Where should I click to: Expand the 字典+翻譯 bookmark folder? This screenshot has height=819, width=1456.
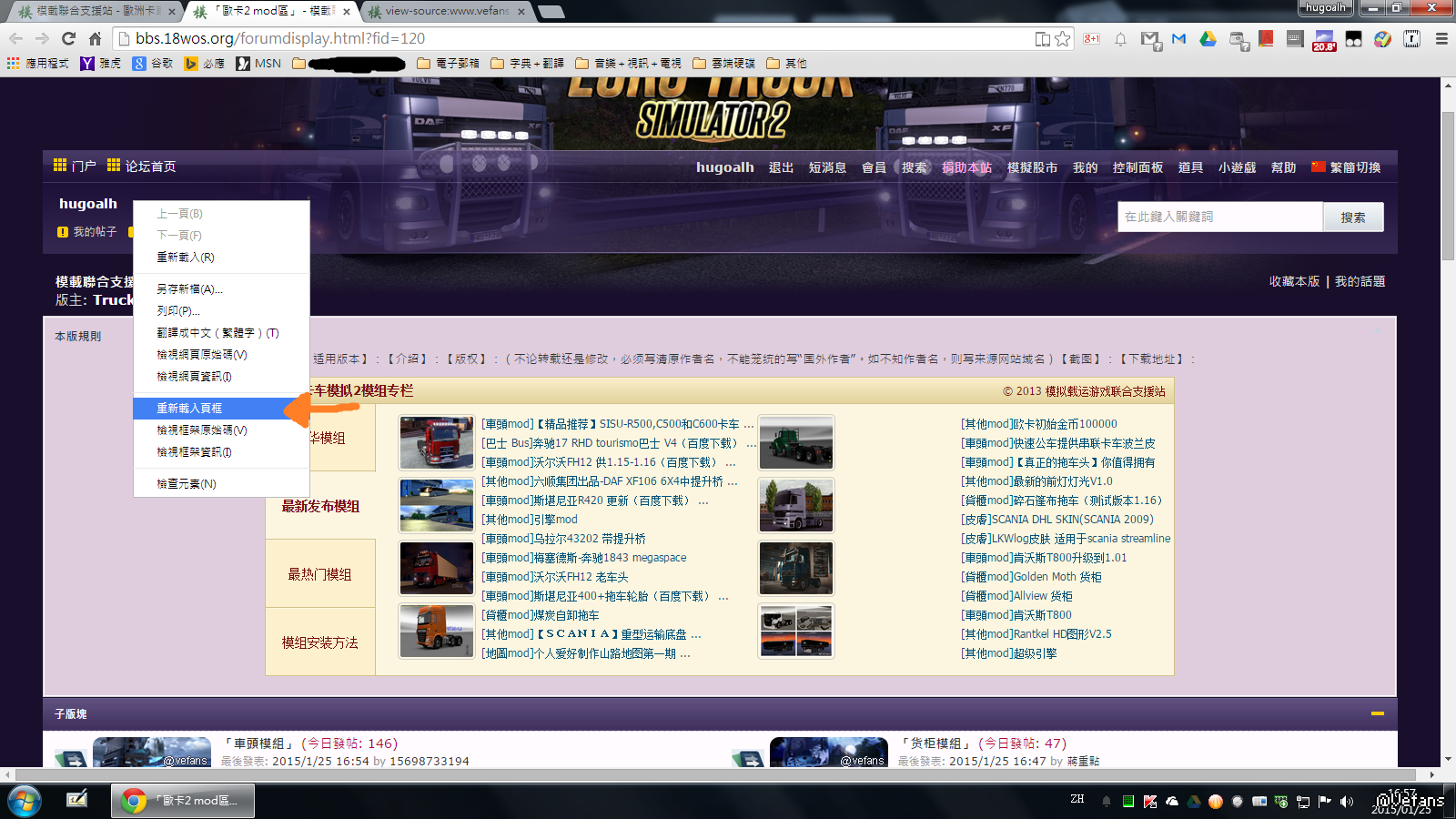[527, 64]
